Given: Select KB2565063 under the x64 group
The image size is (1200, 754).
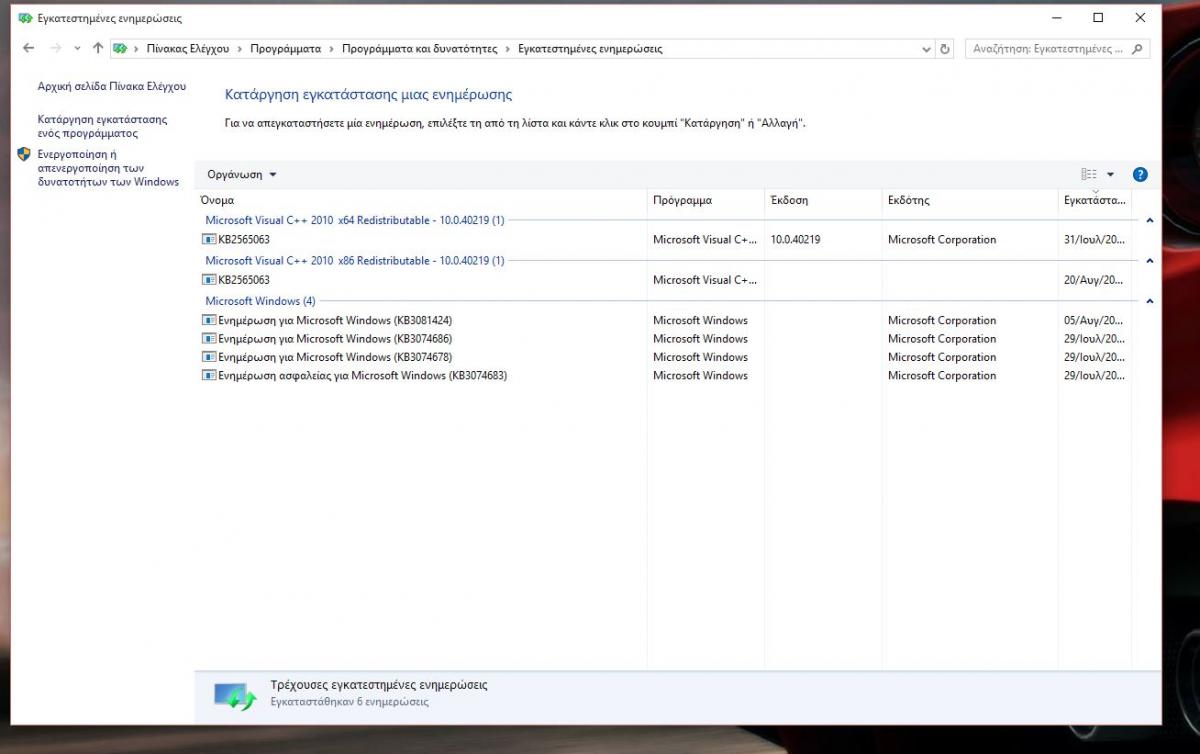Looking at the screenshot, I should pyautogui.click(x=664, y=240).
